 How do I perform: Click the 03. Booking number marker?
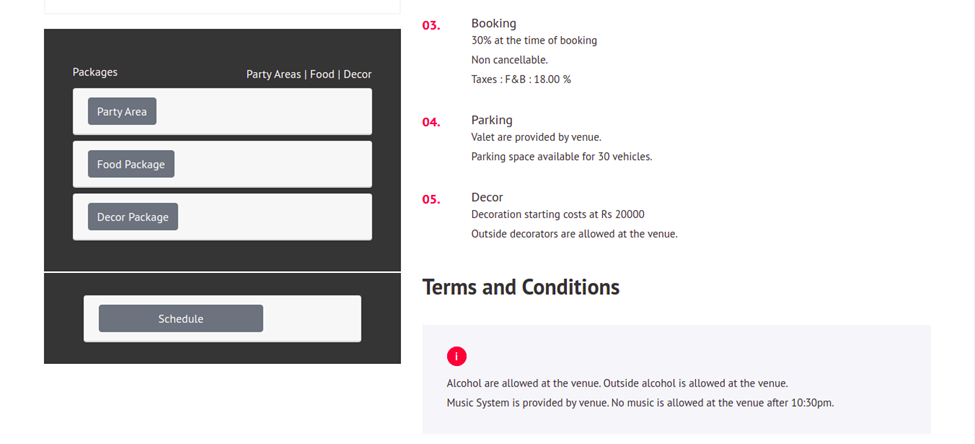(x=432, y=25)
